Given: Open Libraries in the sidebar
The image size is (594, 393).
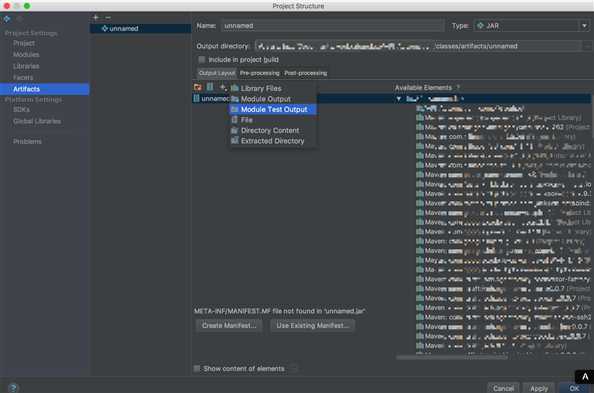Looking at the screenshot, I should point(26,66).
